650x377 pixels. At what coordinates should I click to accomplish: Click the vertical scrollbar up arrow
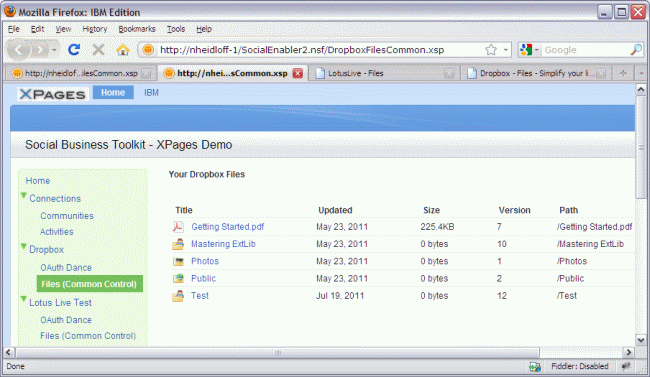(x=640, y=89)
